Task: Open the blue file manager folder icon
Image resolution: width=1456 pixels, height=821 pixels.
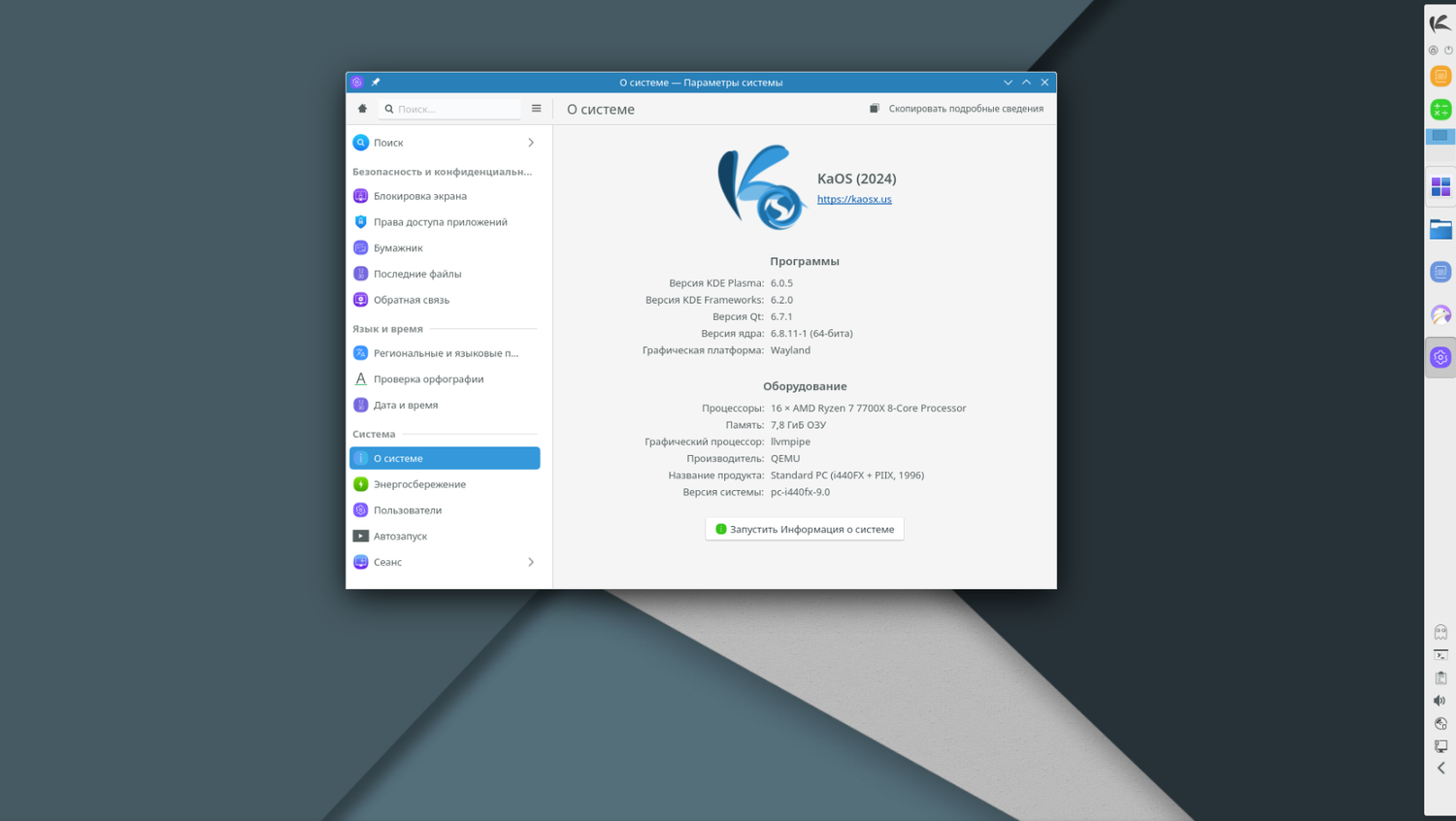Action: coord(1440,229)
